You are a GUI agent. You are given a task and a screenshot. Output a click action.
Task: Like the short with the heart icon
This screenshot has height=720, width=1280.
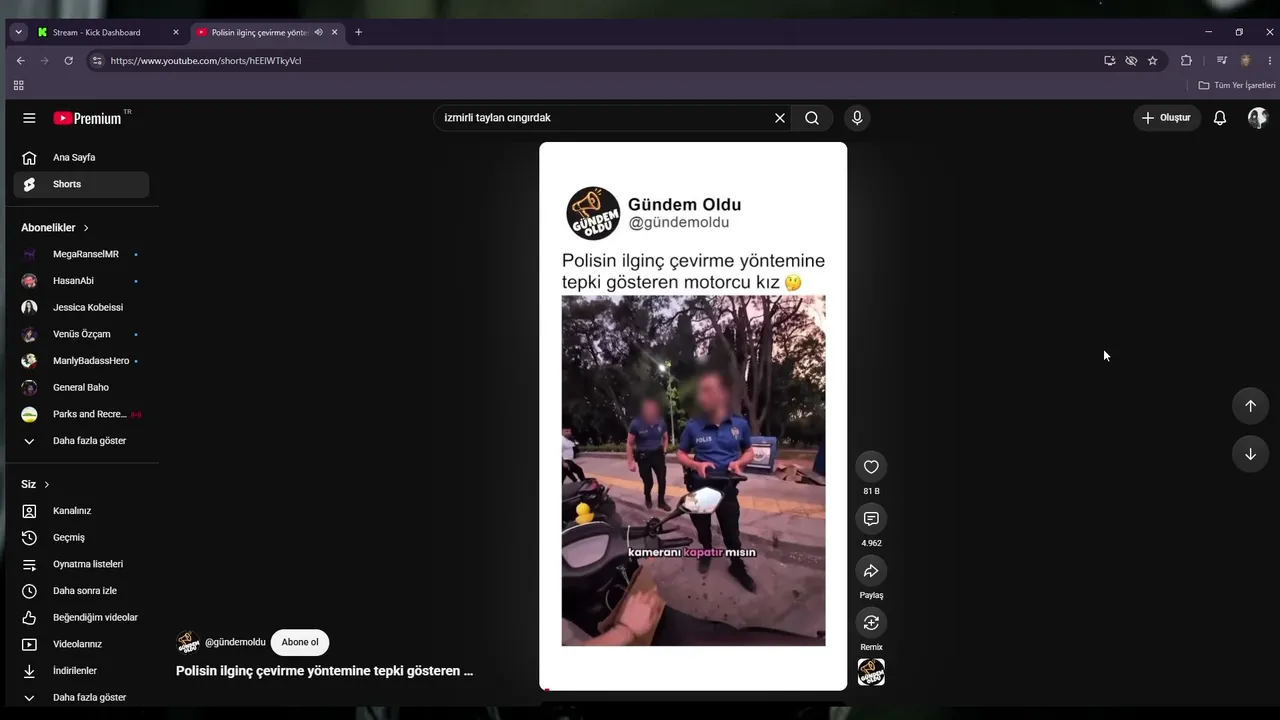pyautogui.click(x=871, y=467)
